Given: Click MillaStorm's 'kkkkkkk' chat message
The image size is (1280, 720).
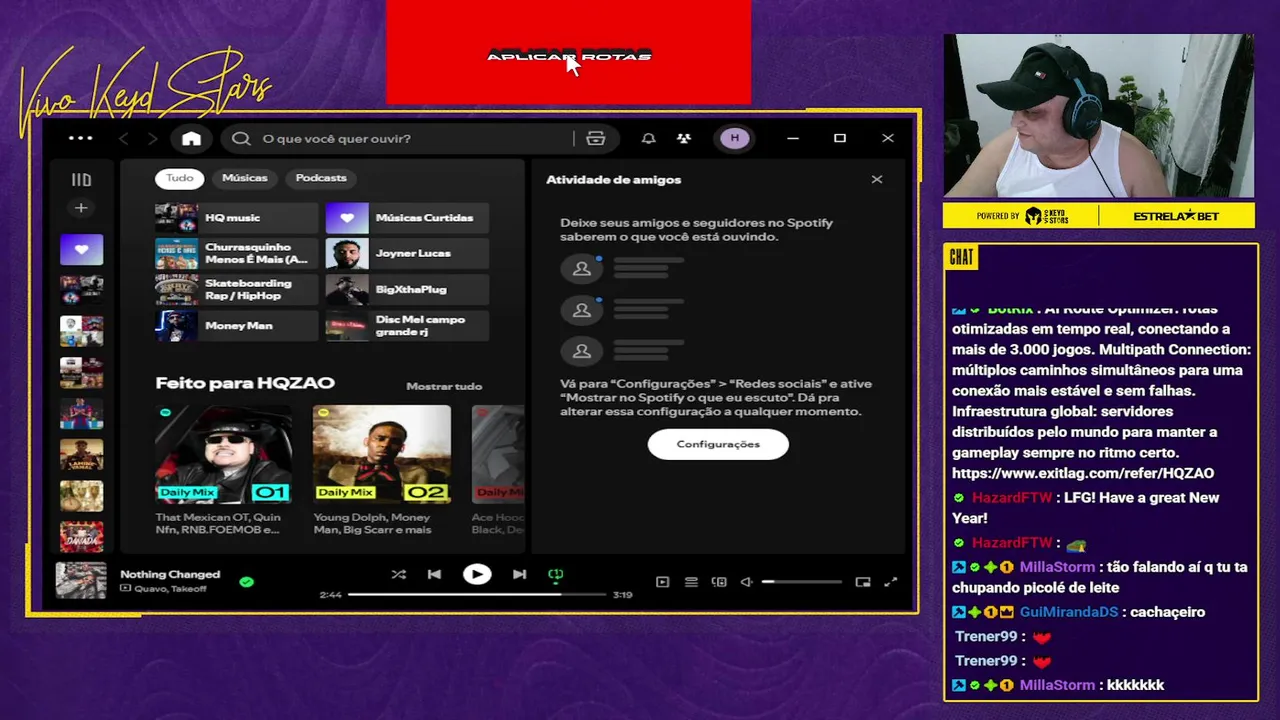Looking at the screenshot, I should (x=1058, y=686).
